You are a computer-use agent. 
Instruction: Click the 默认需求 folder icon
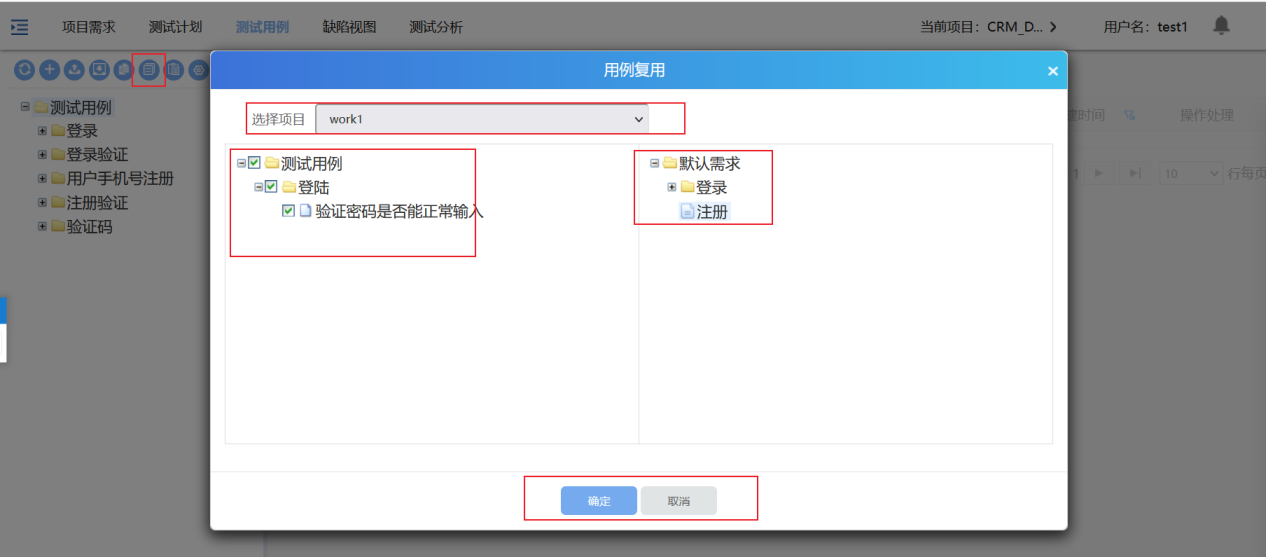[669, 163]
